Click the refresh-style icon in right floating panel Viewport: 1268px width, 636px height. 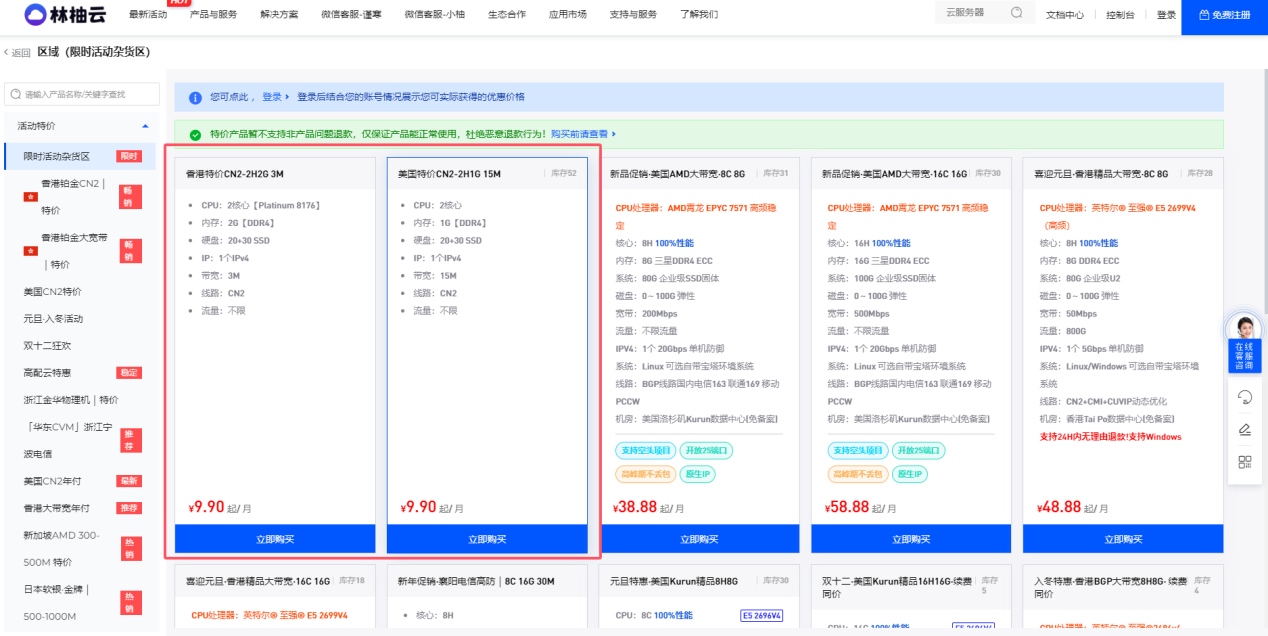point(1245,397)
